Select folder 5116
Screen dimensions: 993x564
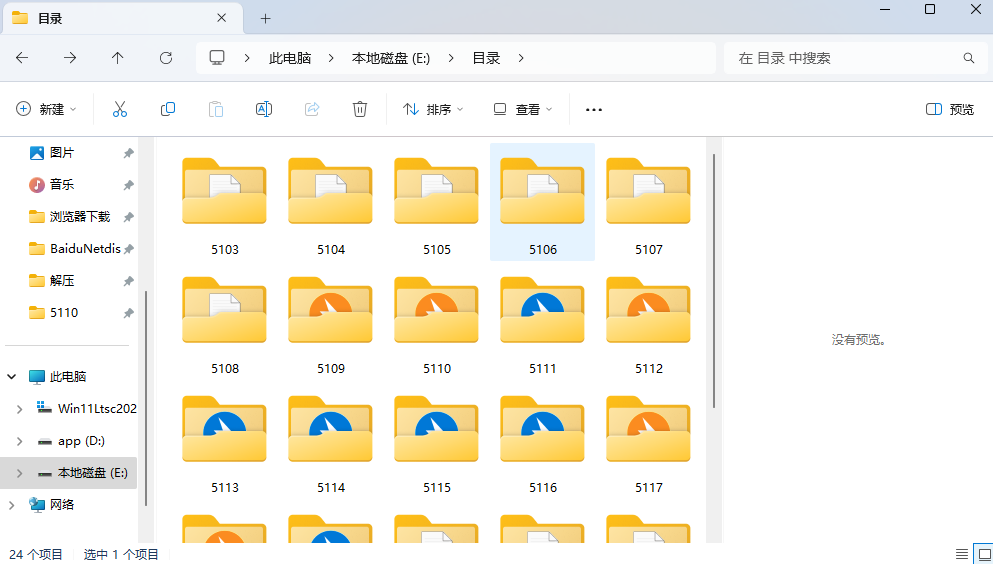[543, 441]
